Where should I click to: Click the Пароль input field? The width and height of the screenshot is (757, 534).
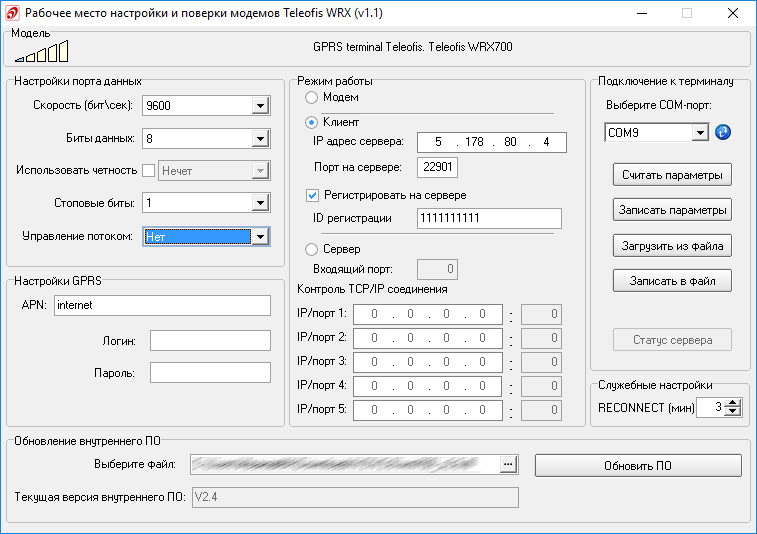coord(210,373)
